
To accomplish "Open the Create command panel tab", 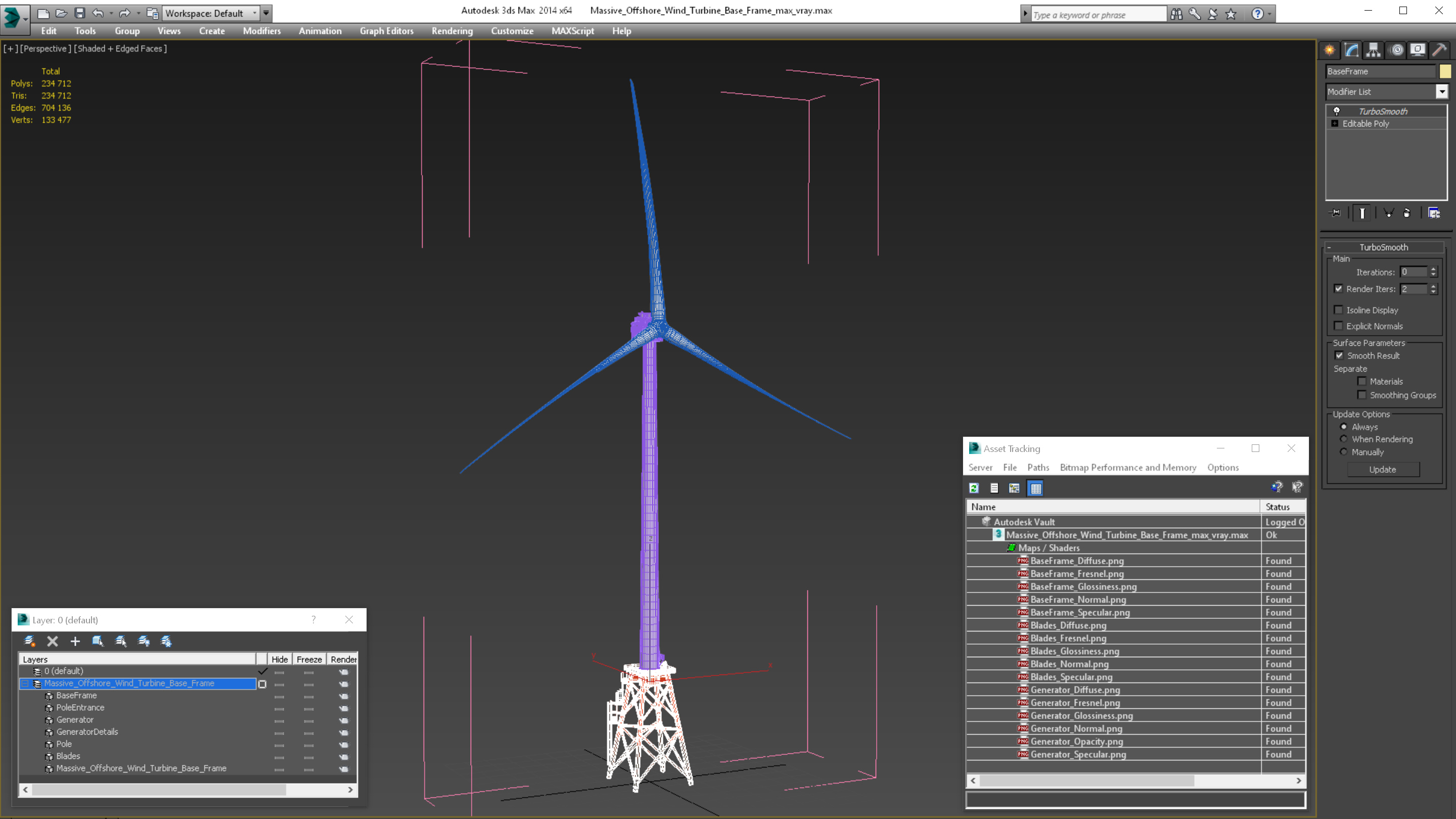I will tap(1330, 51).
